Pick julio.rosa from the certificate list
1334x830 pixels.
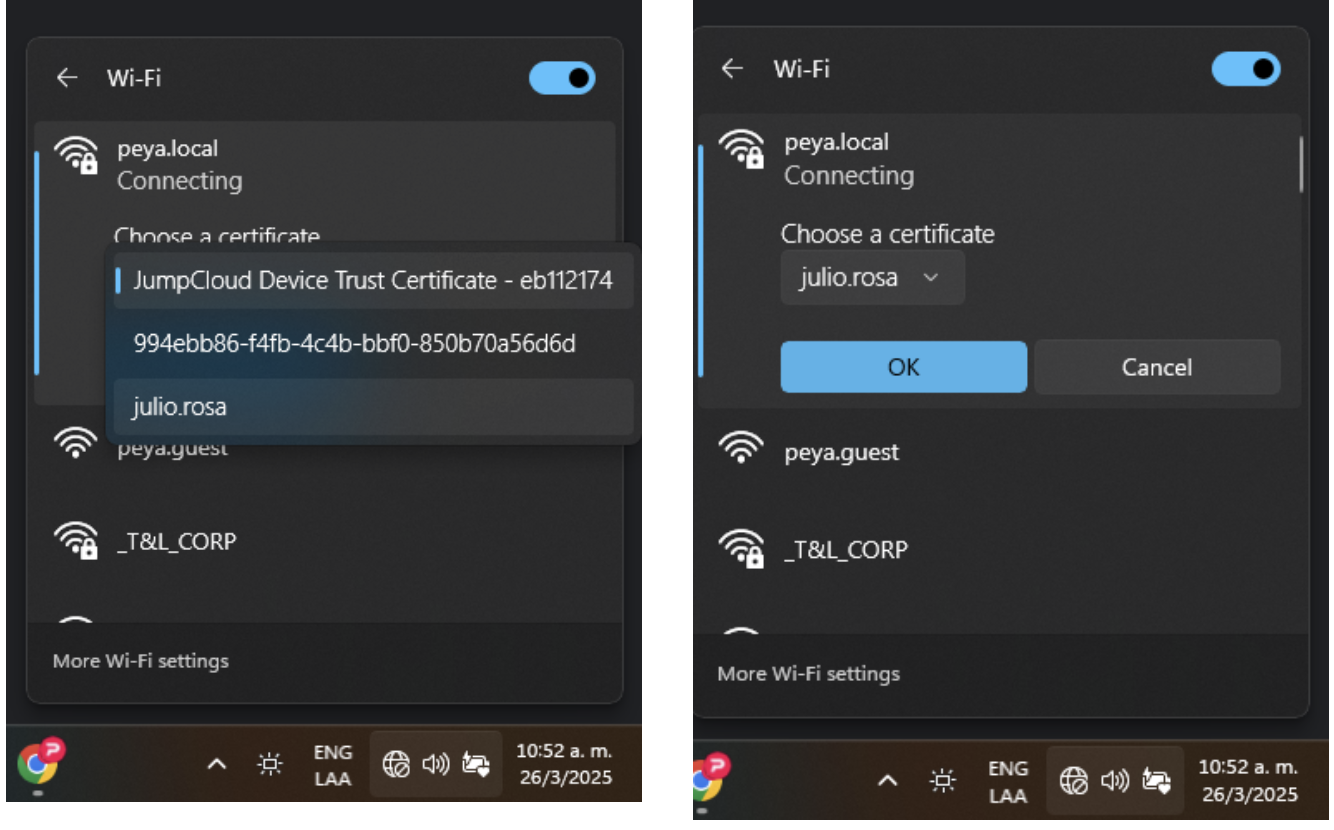[373, 407]
